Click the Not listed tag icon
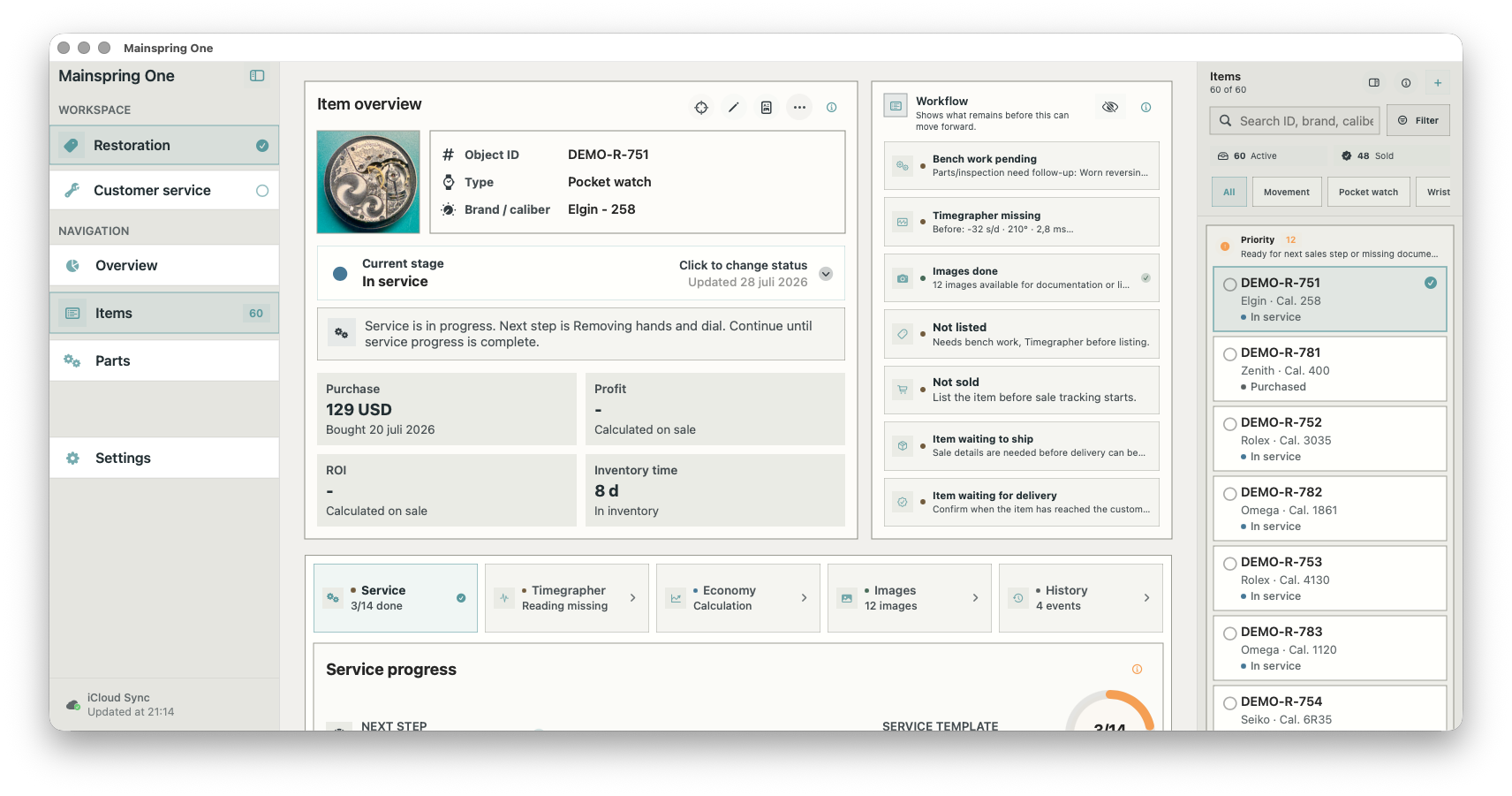The width and height of the screenshot is (1512, 796). click(903, 334)
